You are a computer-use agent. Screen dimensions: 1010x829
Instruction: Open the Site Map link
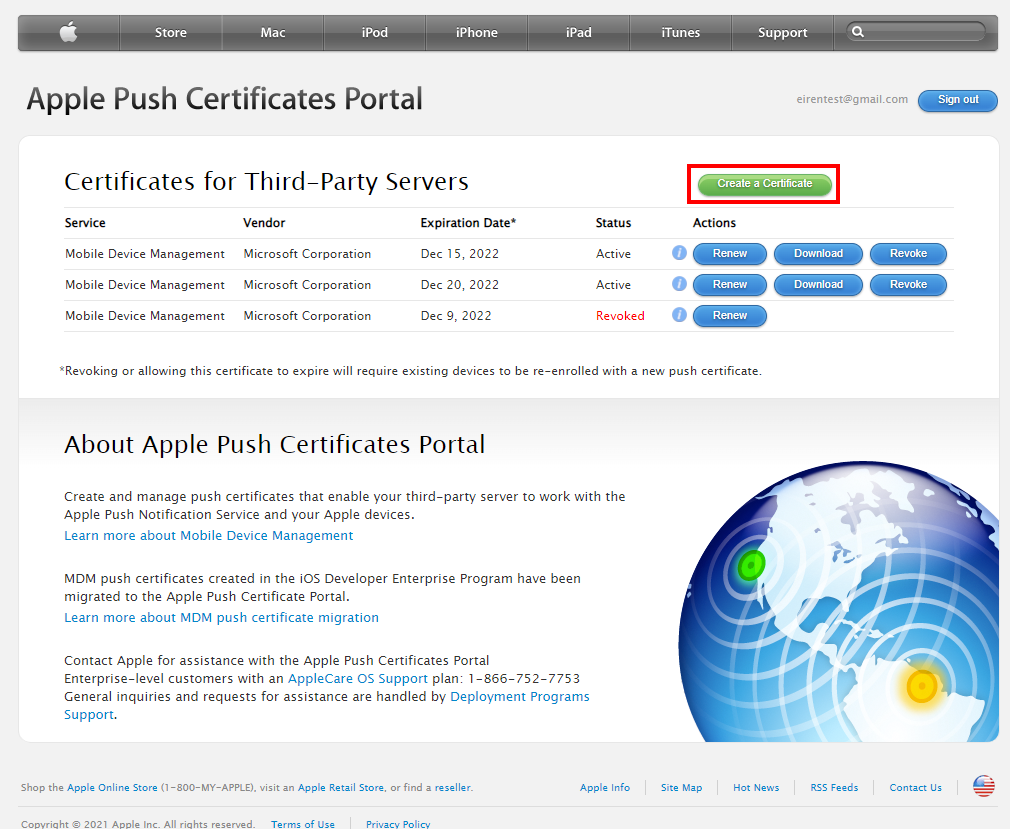point(681,787)
